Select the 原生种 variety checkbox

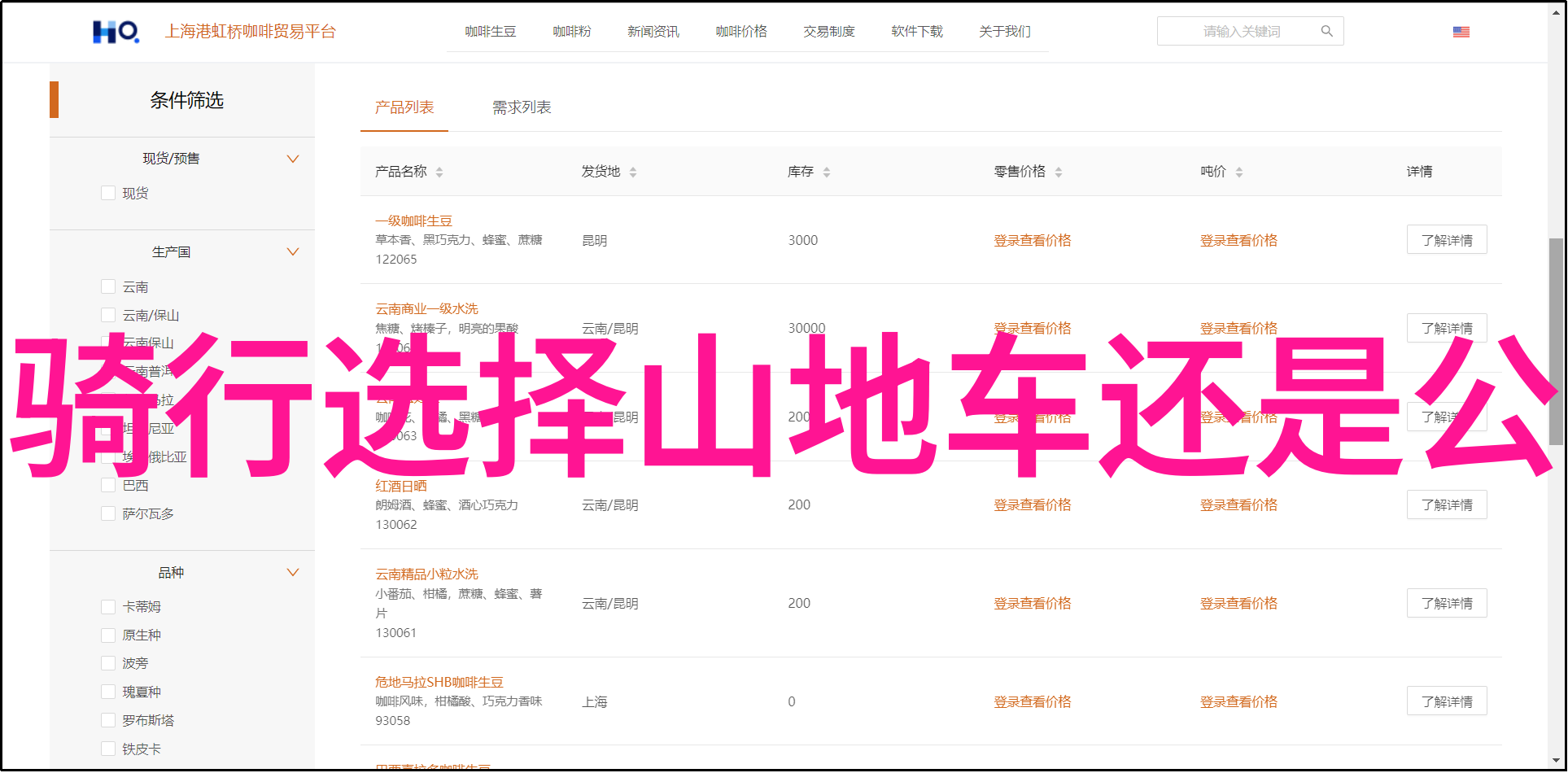[x=107, y=635]
